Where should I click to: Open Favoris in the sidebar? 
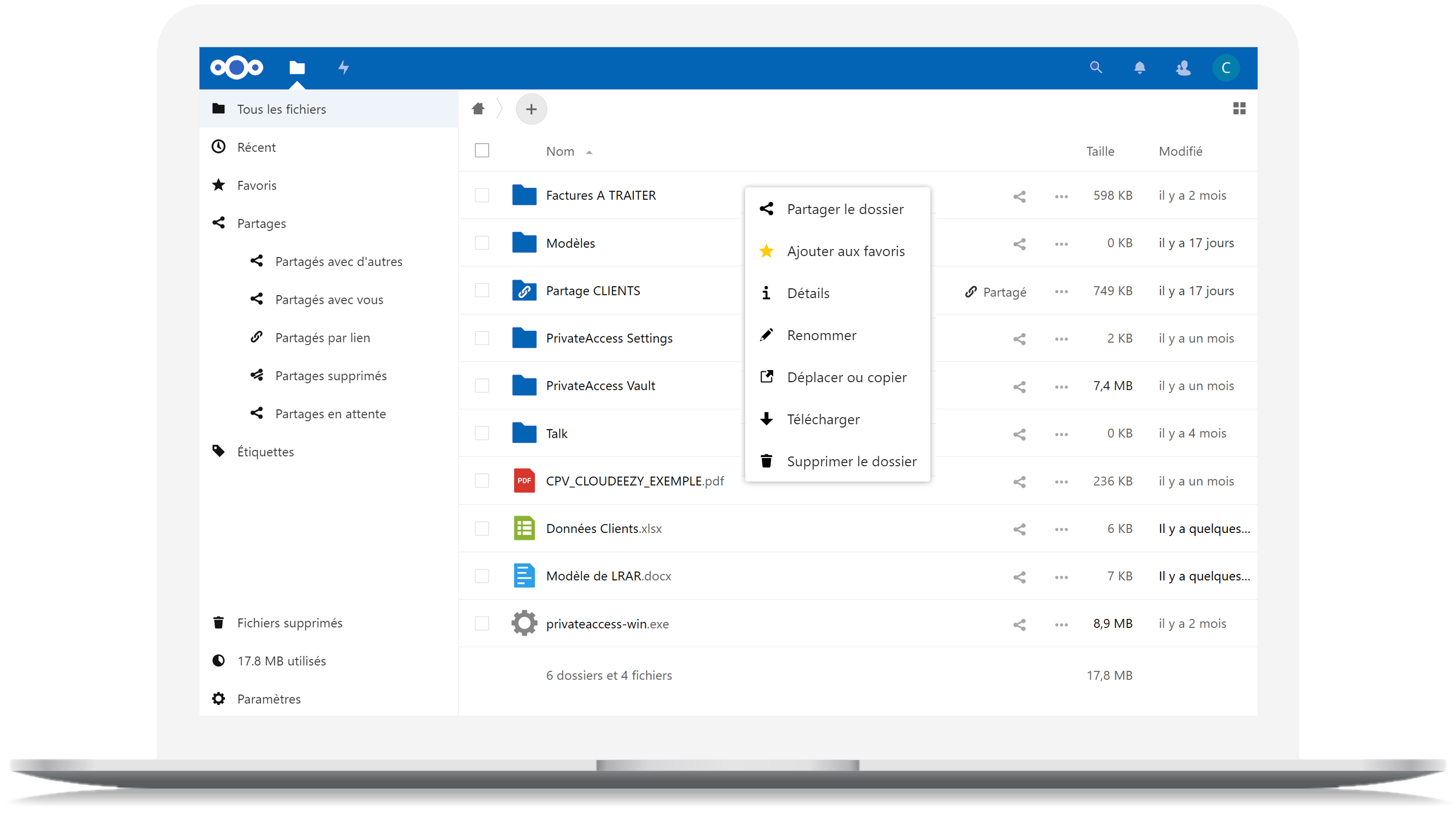tap(329, 185)
